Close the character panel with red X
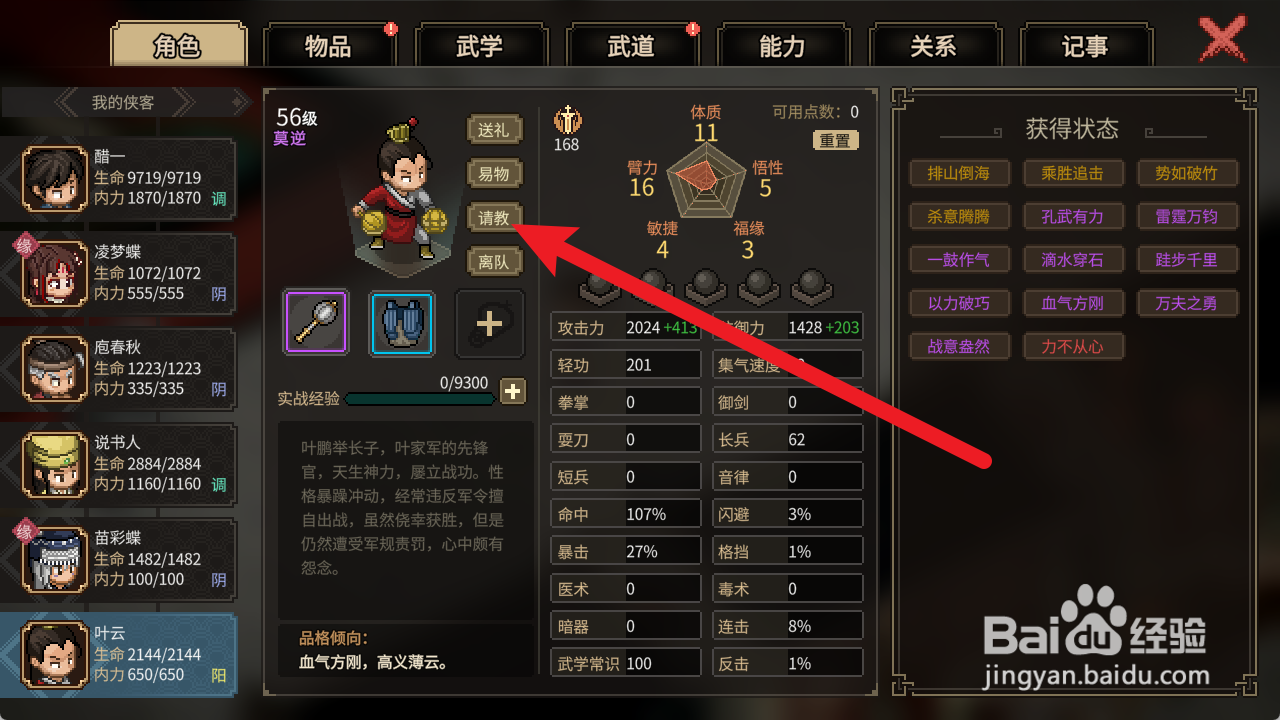This screenshot has height=720, width=1280. point(1222,40)
